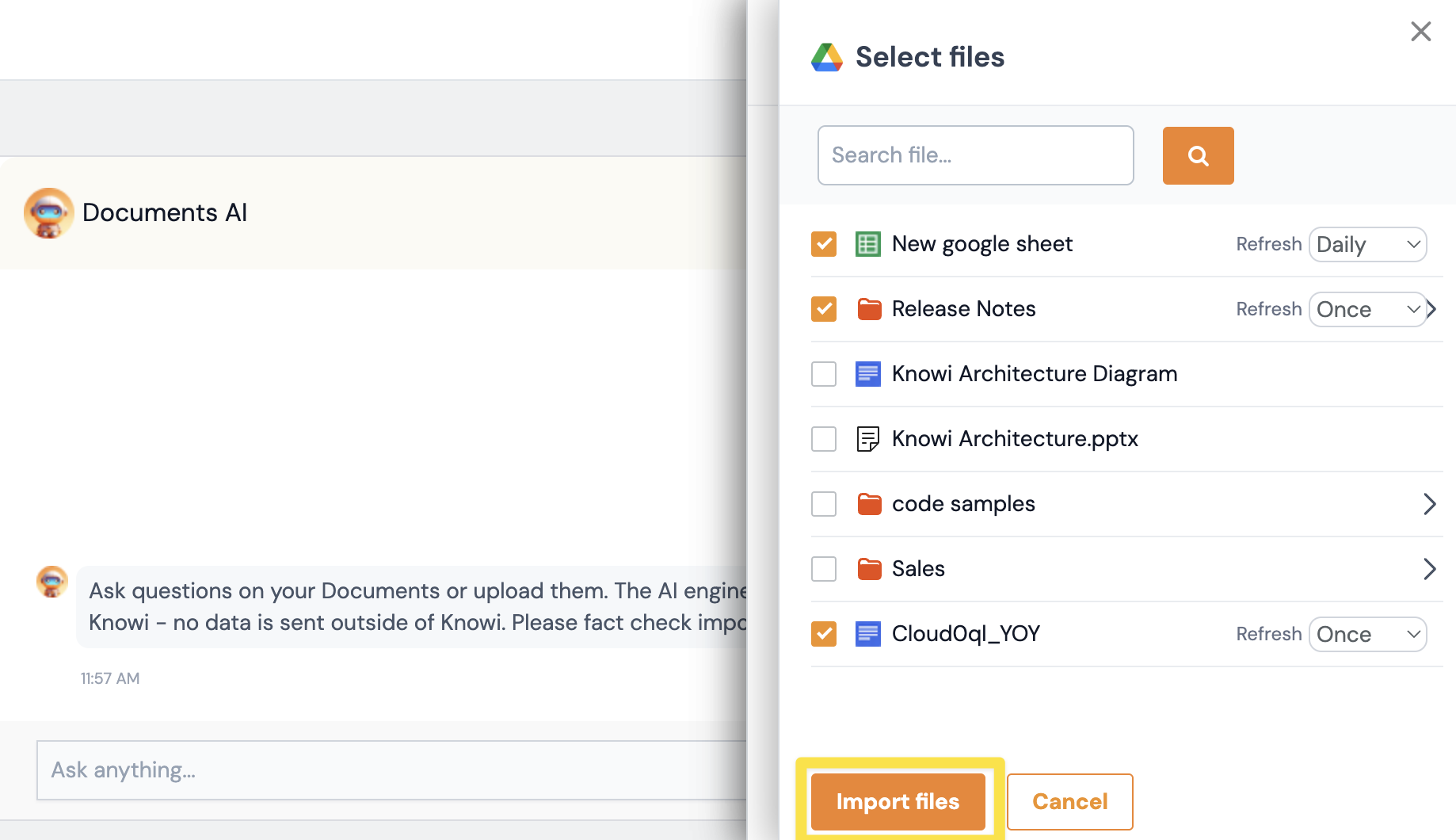
Task: Click the folder icon next to code samples
Action: point(869,503)
